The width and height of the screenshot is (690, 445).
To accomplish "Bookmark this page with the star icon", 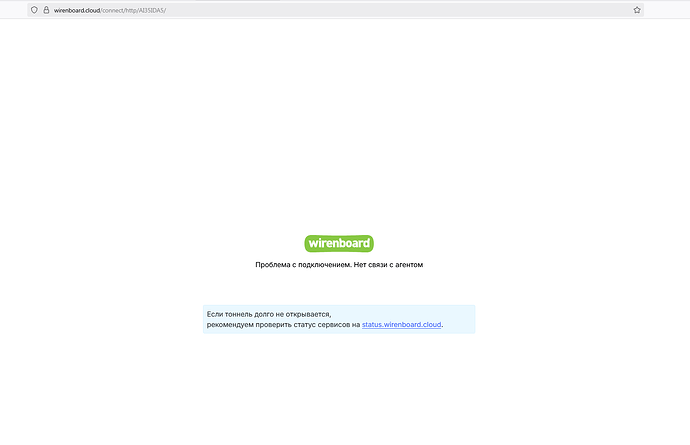I will point(637,10).
